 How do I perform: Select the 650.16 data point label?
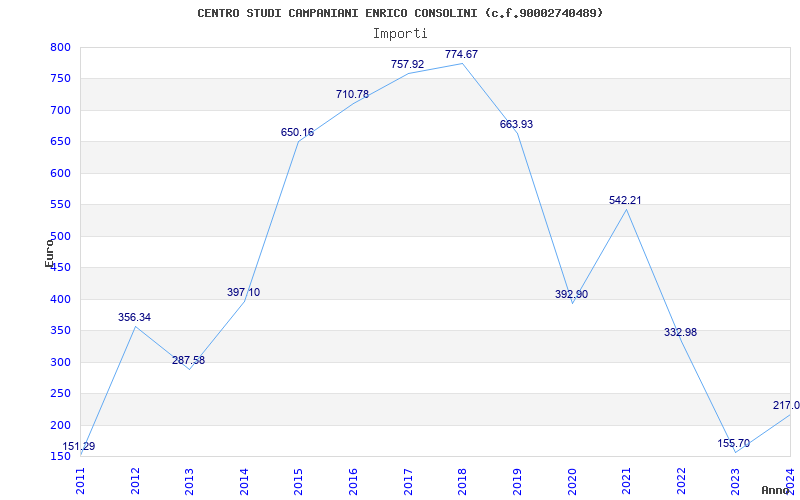(x=297, y=133)
